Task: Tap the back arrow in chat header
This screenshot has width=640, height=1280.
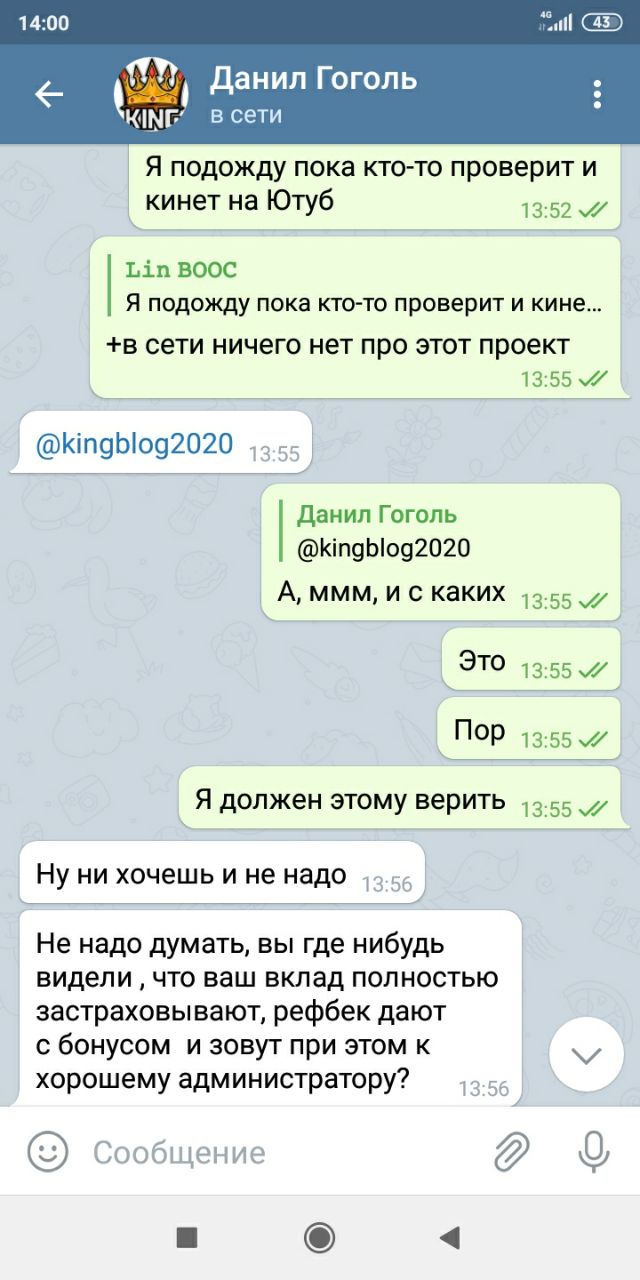Action: [x=49, y=94]
